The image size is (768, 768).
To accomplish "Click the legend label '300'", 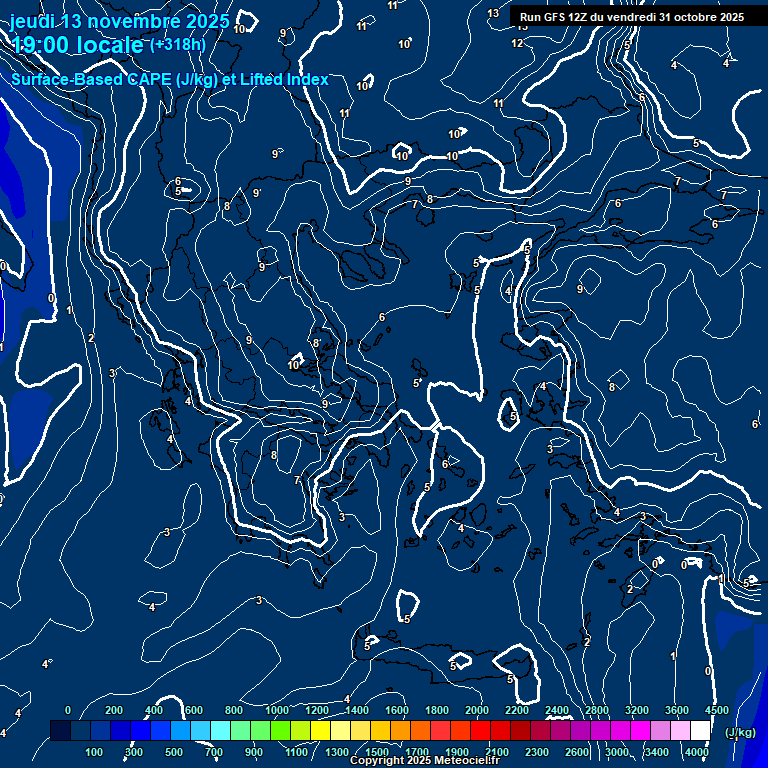I will coord(134,752).
